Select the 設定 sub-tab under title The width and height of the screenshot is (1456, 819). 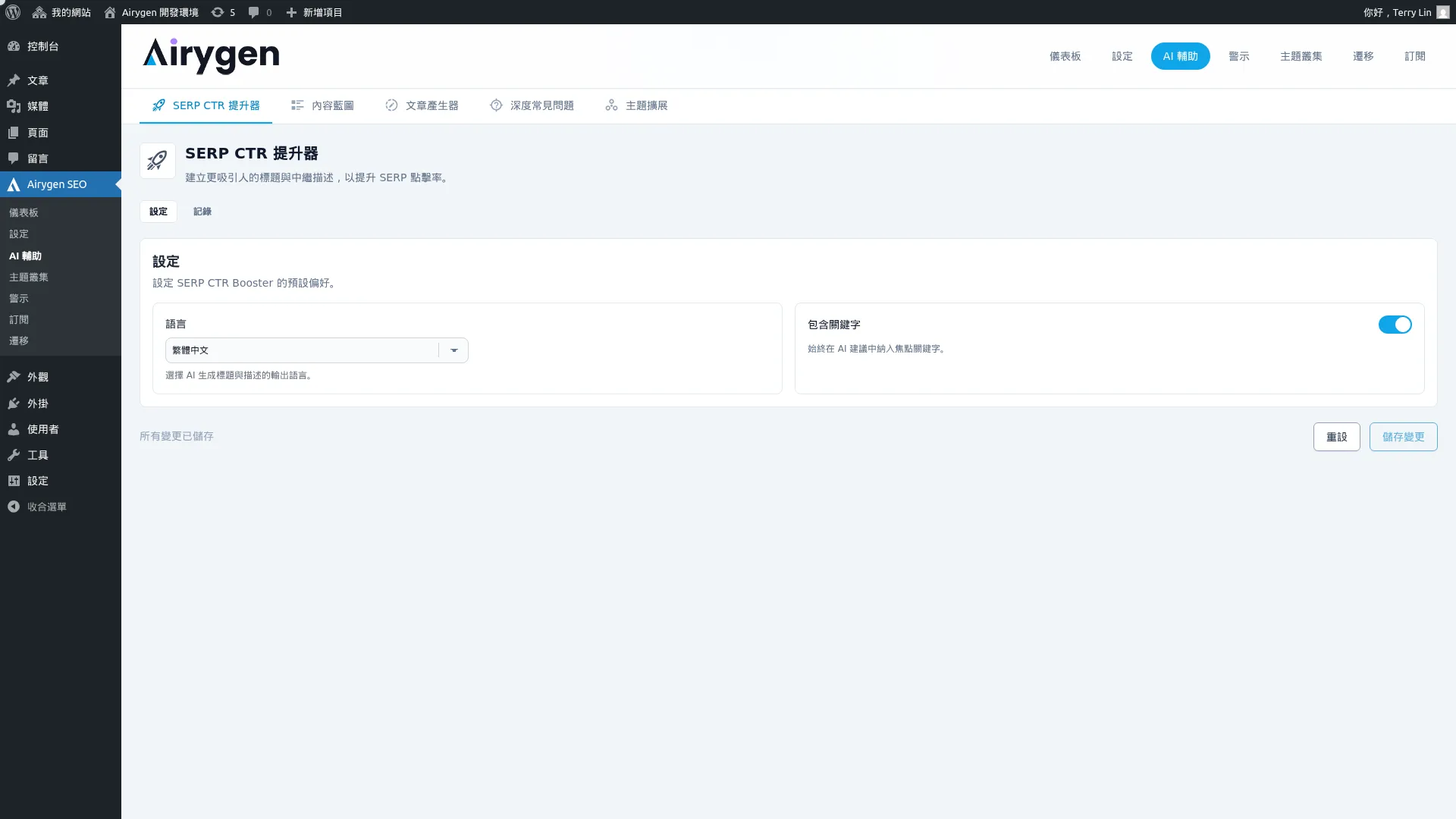[x=158, y=212]
